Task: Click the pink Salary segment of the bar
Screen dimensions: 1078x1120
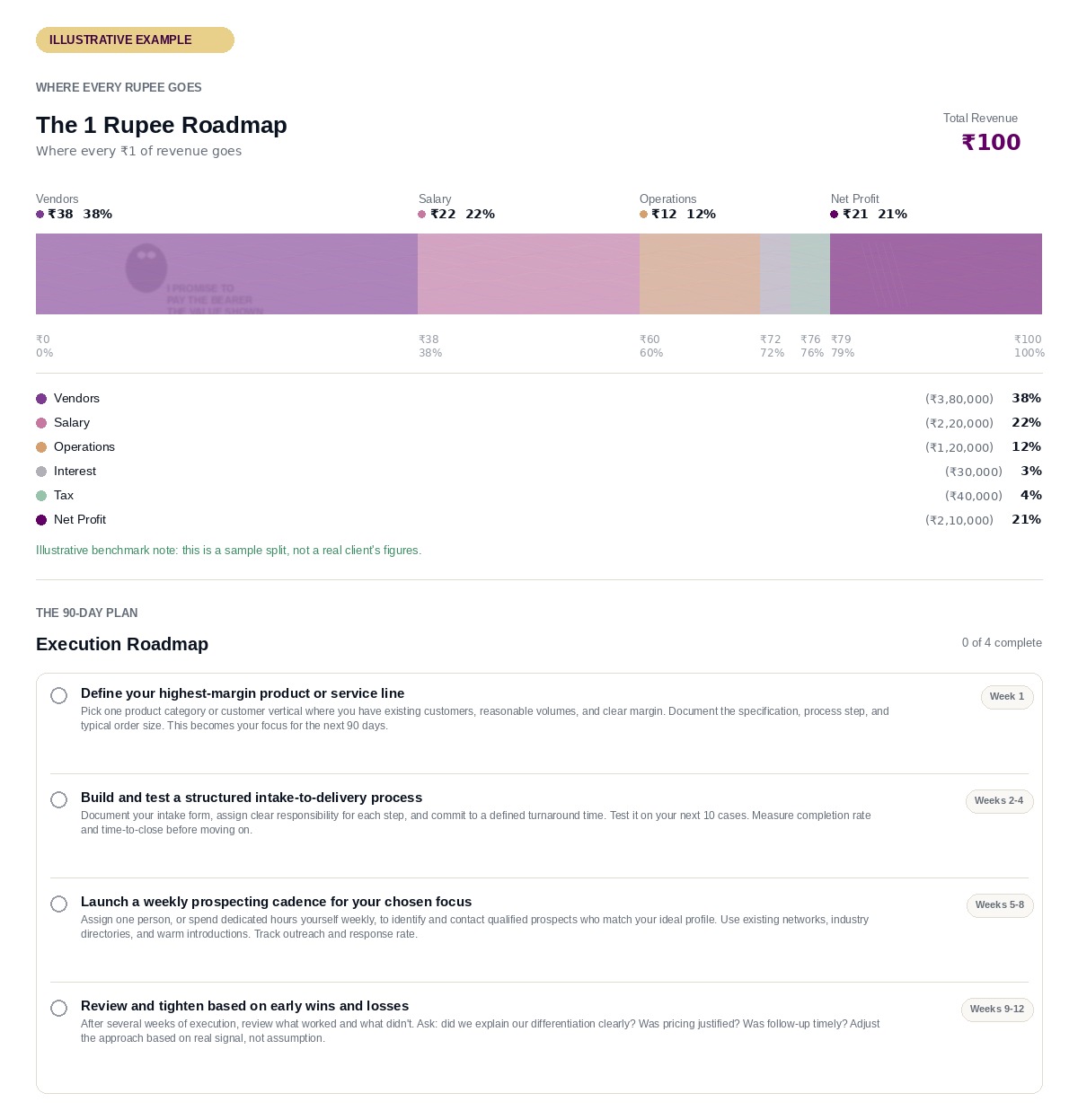Action: point(528,274)
